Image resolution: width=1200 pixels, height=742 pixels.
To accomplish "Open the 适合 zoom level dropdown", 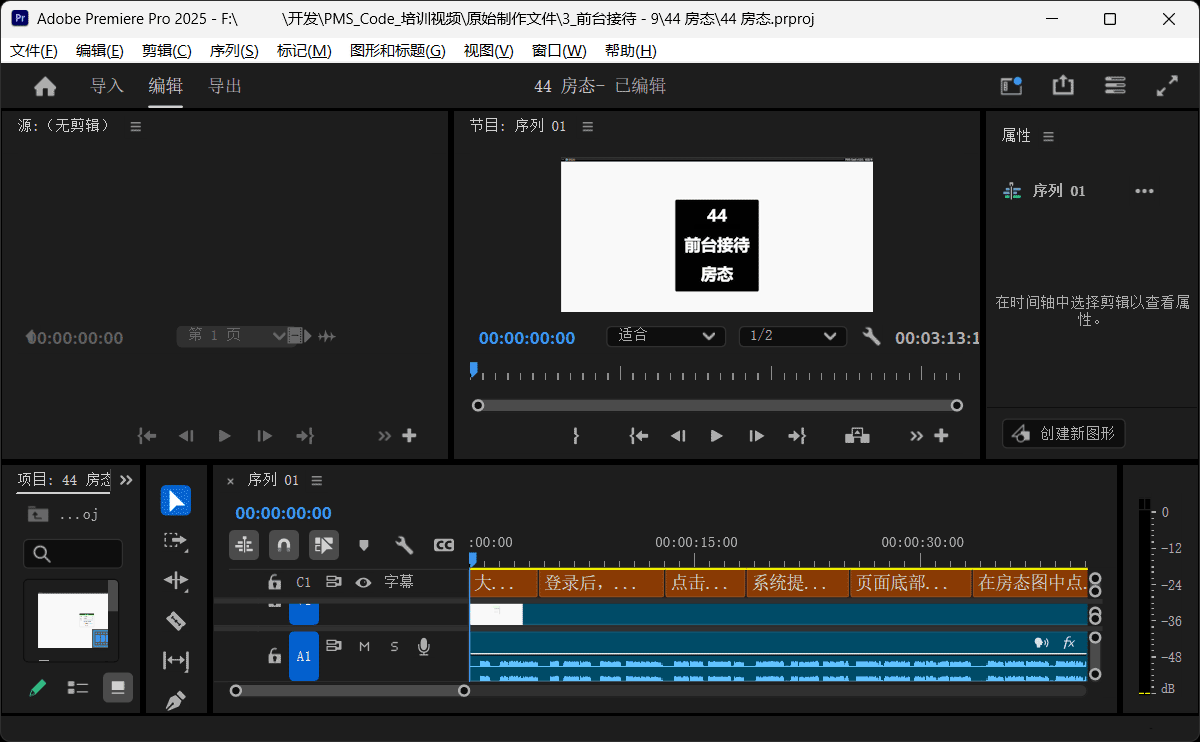I will coord(666,336).
